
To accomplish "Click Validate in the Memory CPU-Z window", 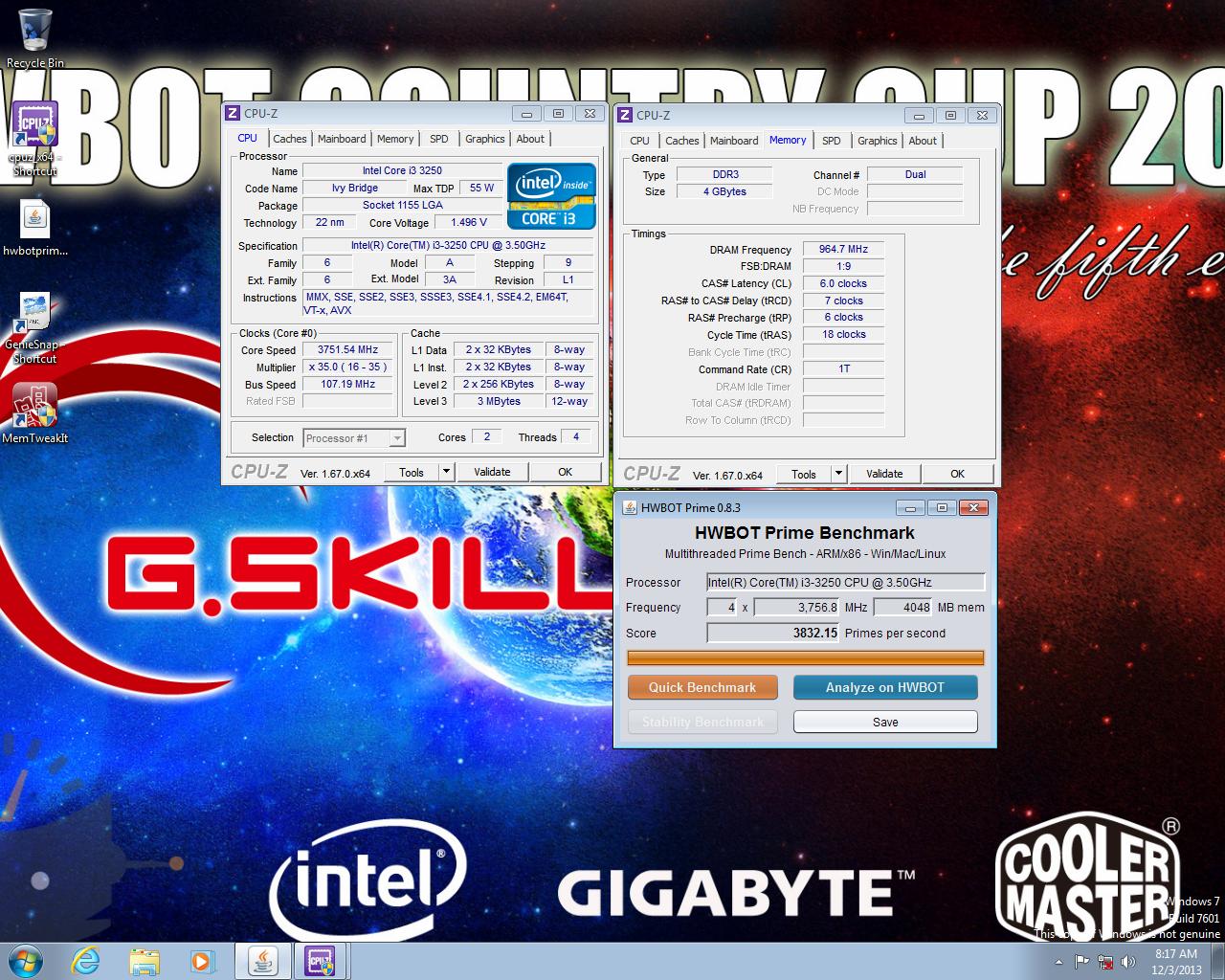I will pos(884,474).
